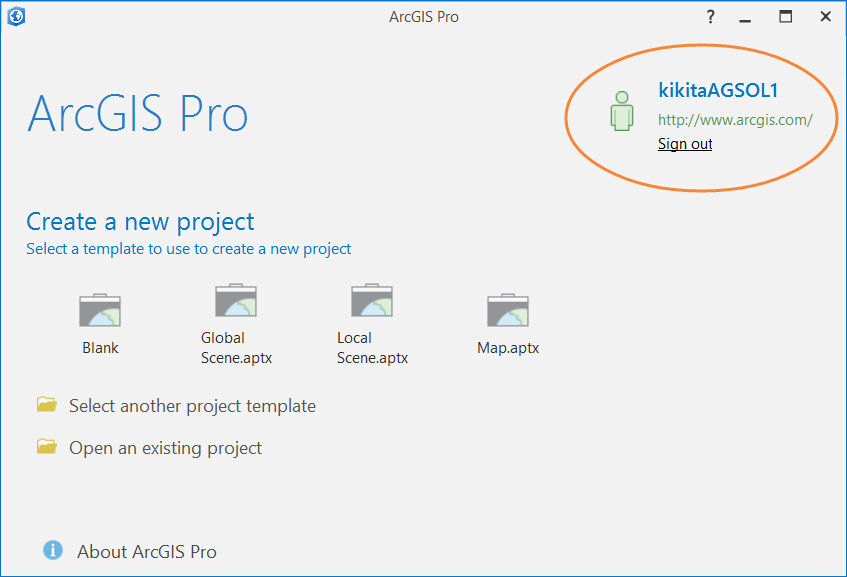This screenshot has height=577, width=847.
Task: Select the Map.aptx template icon
Action: click(x=508, y=310)
